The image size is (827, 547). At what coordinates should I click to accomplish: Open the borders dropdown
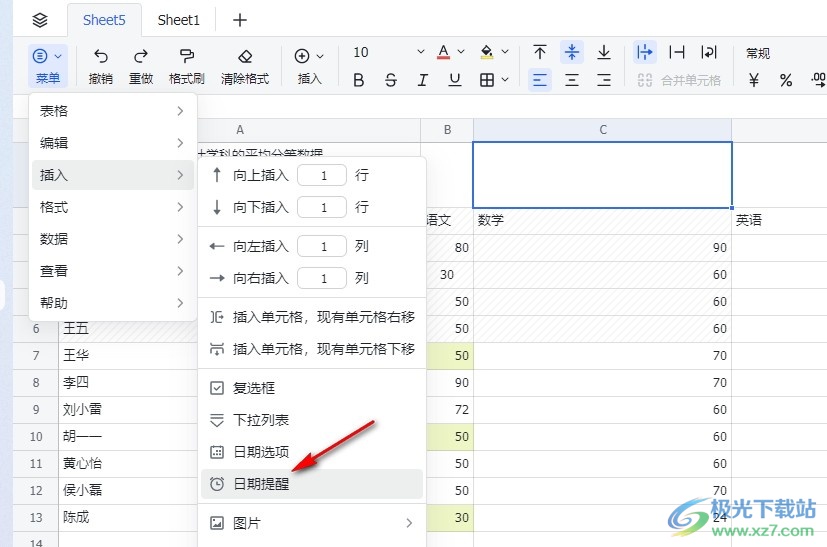click(494, 80)
